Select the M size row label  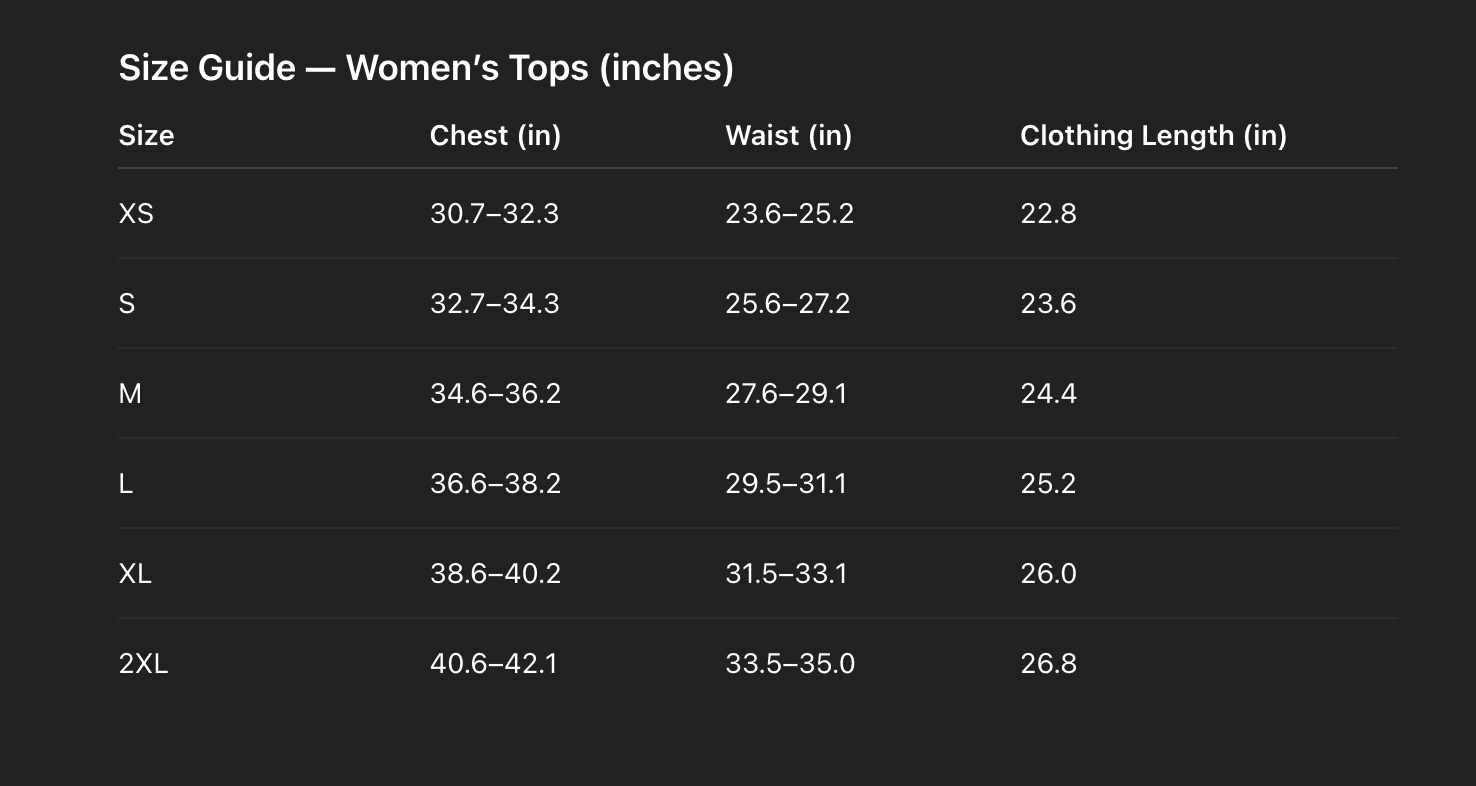tap(130, 394)
